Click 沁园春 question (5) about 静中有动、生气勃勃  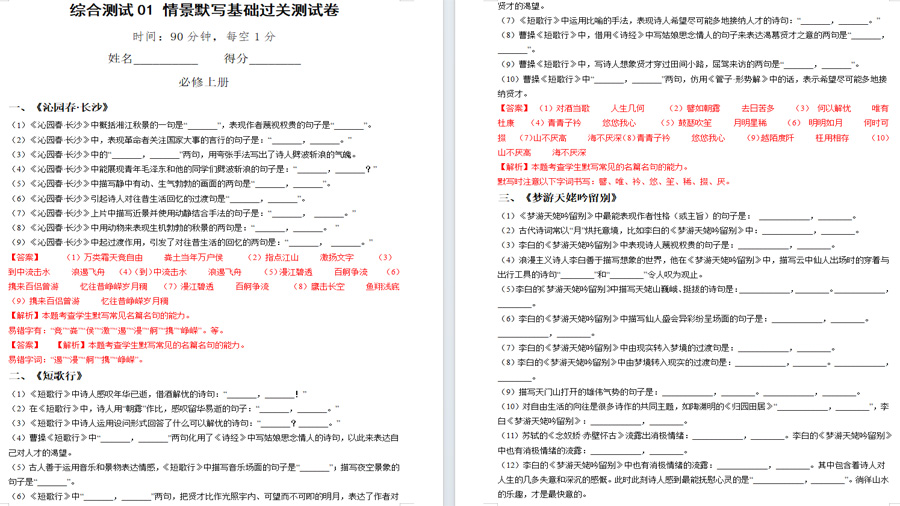pyautogui.click(x=171, y=184)
